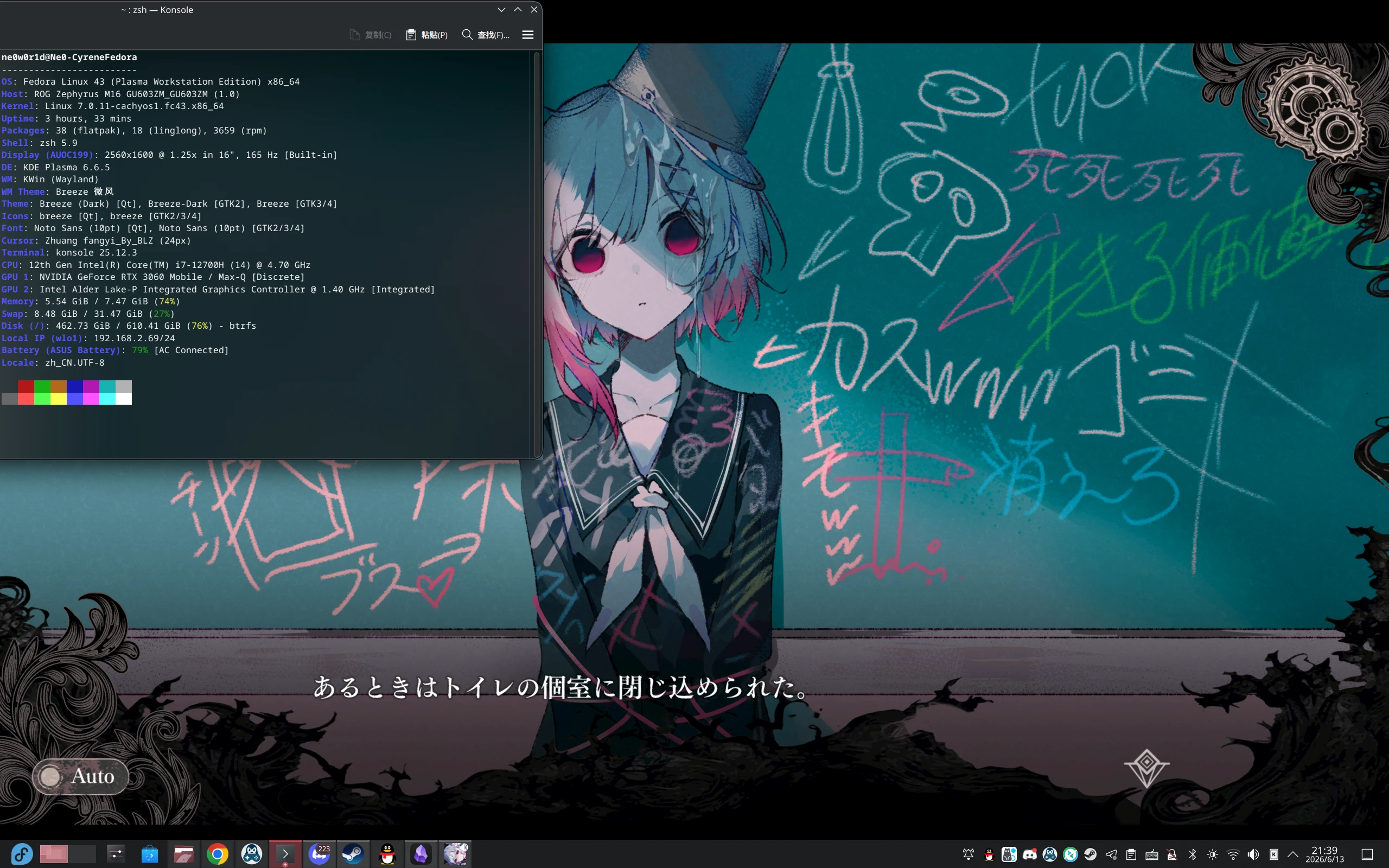
Task: Click the greyed-out Copy button in Konsole
Action: (x=370, y=35)
